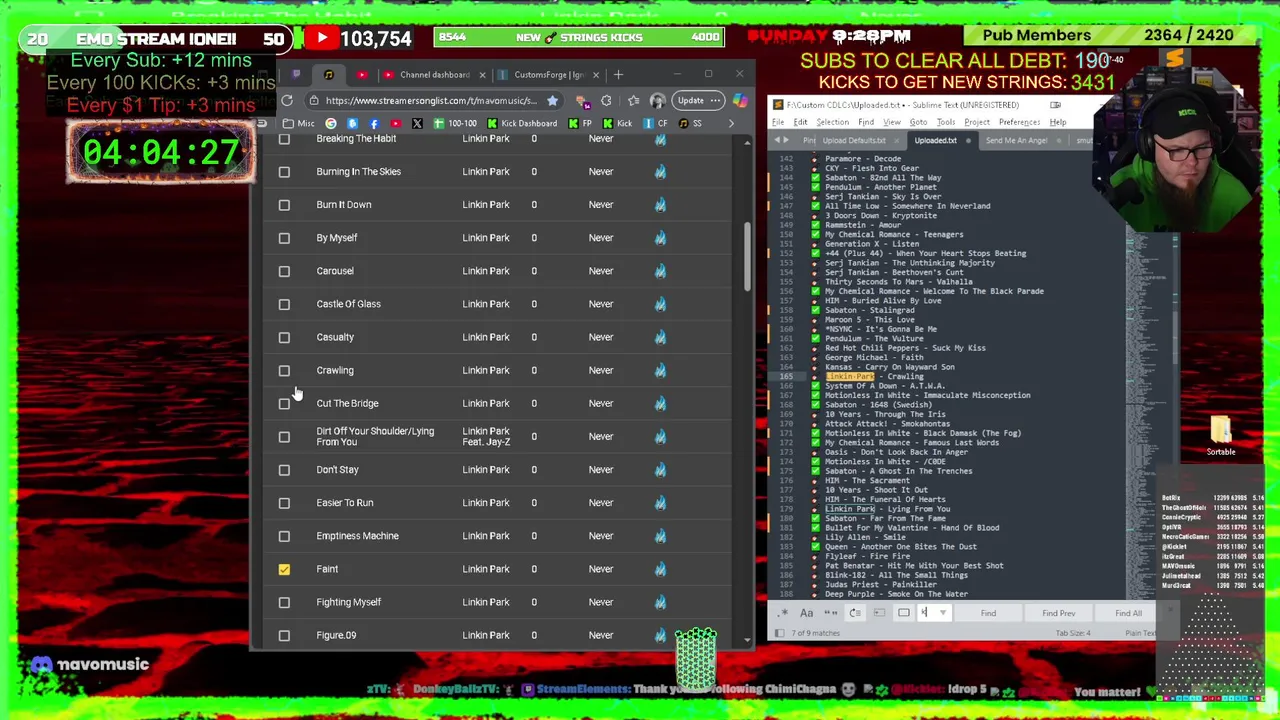
Task: Click the Emptiness Machine song title
Action: pos(357,536)
